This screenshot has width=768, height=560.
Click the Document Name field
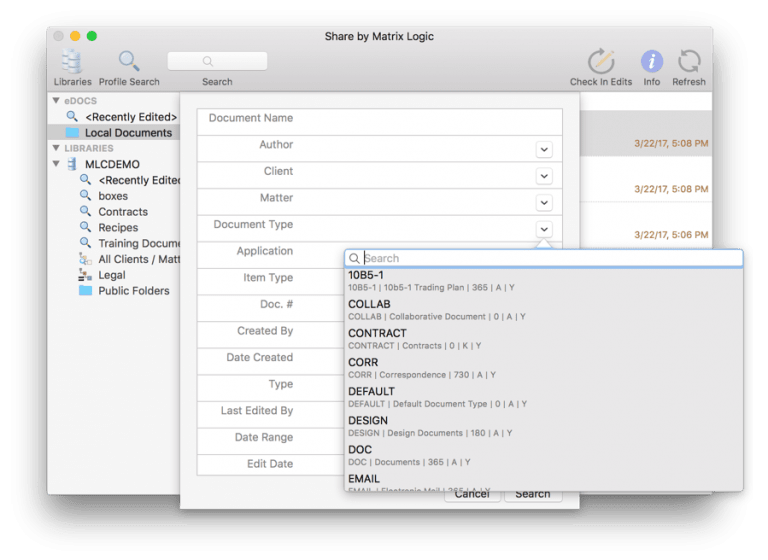click(380, 122)
